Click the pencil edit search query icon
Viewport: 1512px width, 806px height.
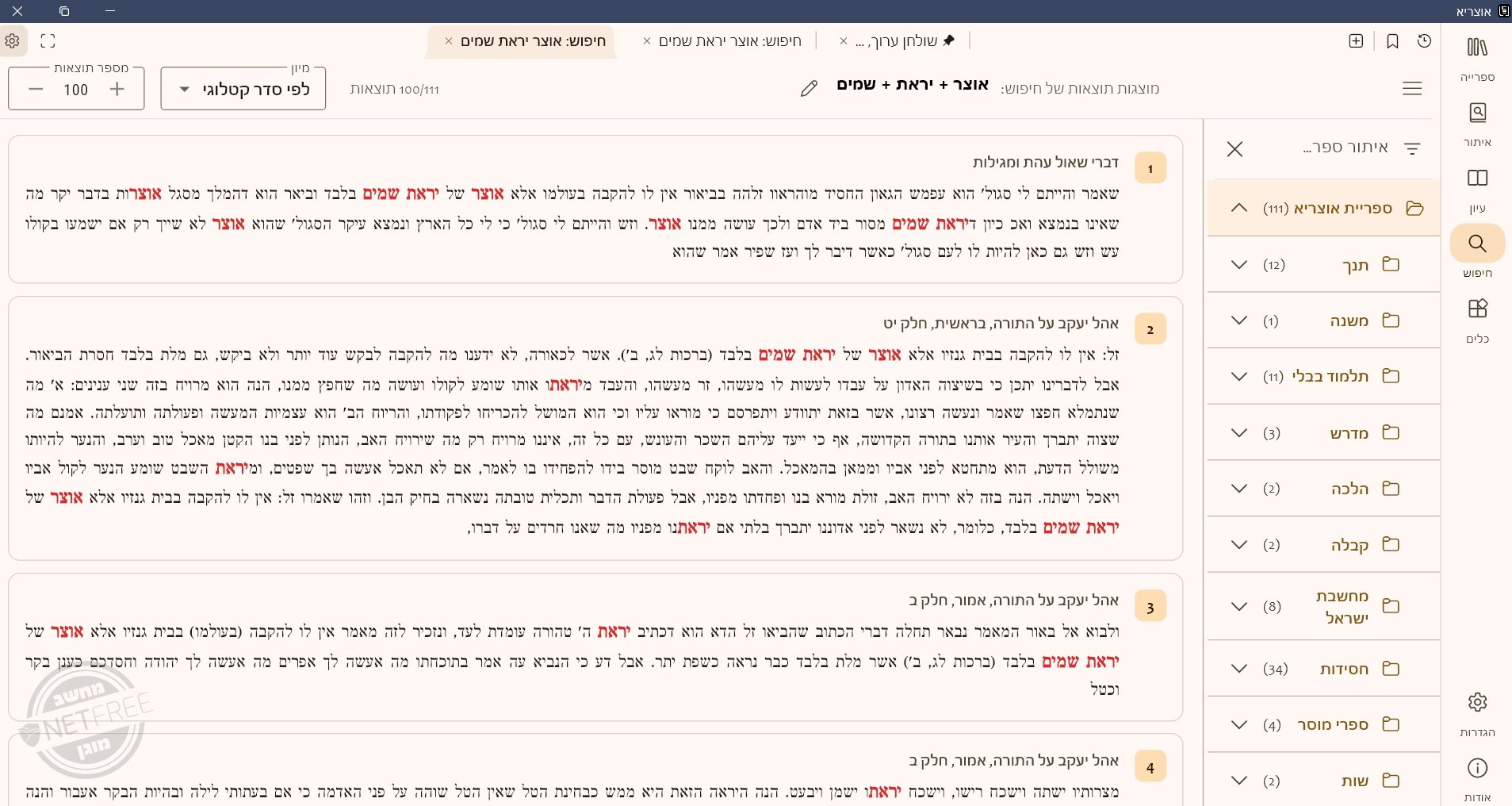coord(809,88)
